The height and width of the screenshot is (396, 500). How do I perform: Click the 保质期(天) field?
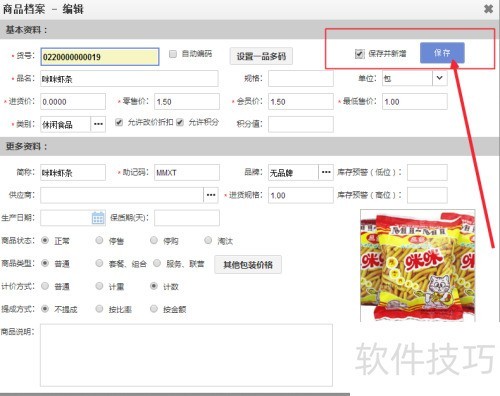[x=187, y=218]
